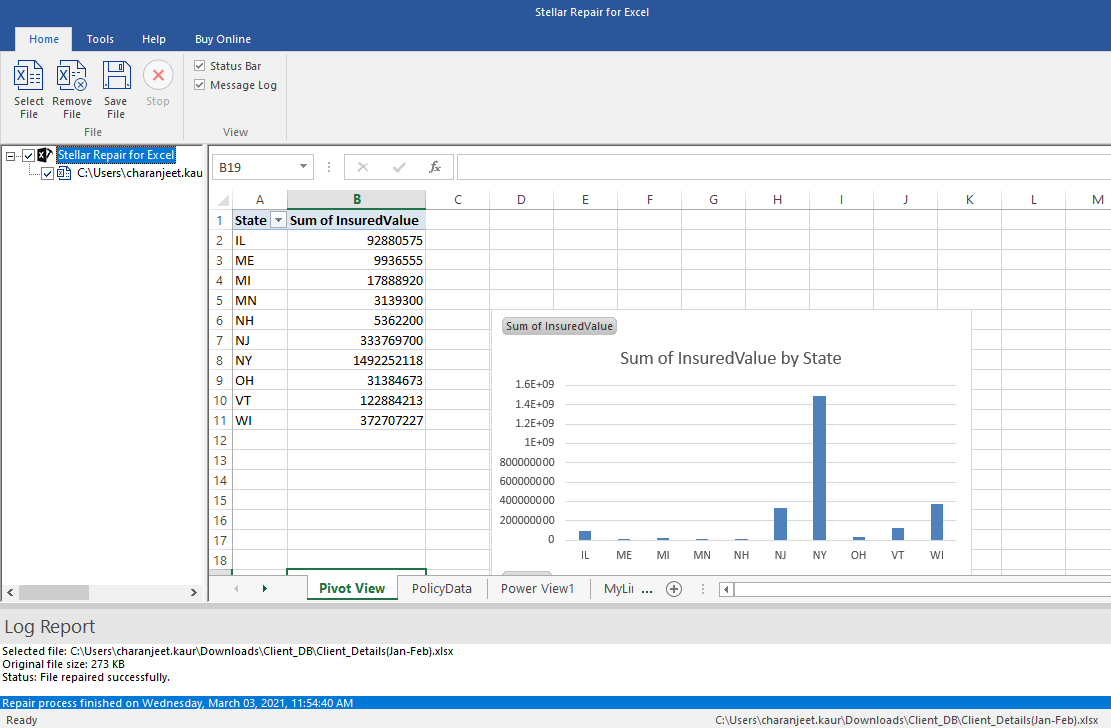
Task: Click the formula bar input field
Action: pos(780,167)
